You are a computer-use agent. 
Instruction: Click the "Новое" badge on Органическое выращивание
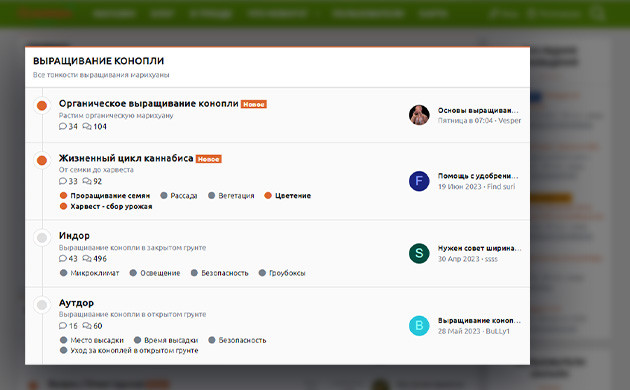[254, 104]
